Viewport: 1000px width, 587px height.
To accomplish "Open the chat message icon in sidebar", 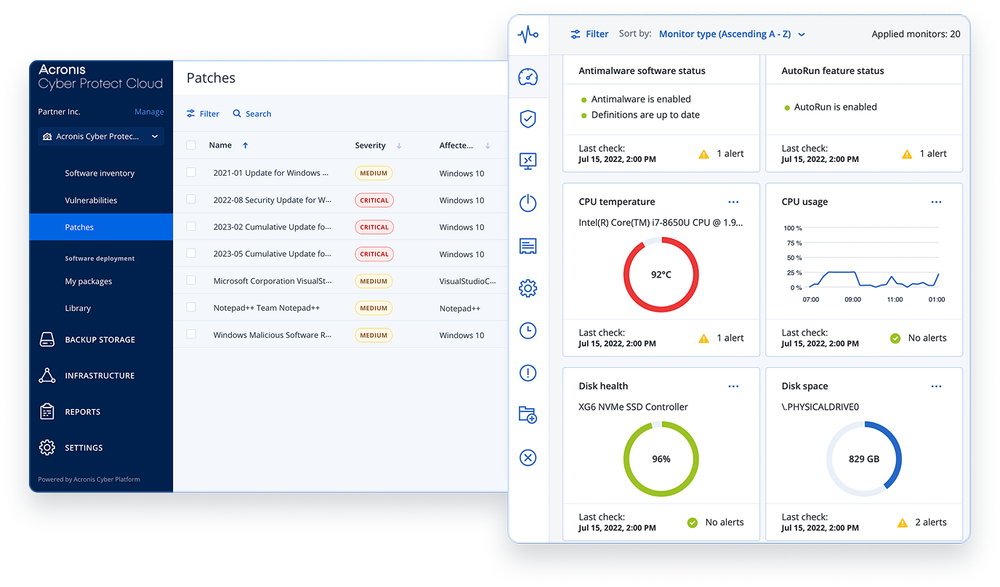I will [528, 246].
